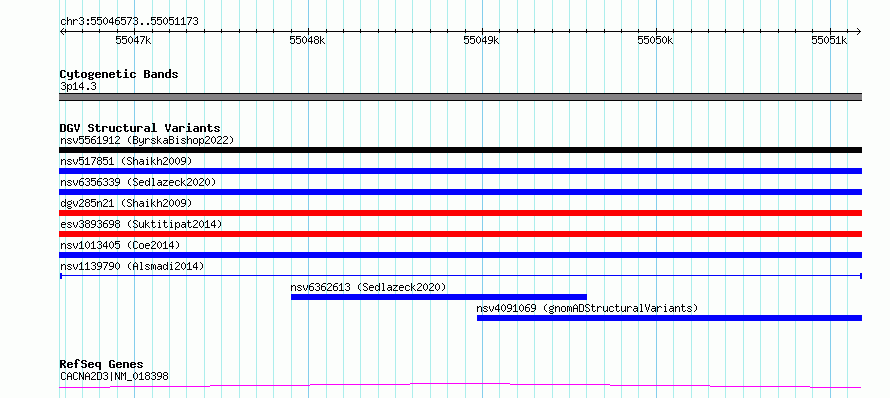Click the nsv5561912 (ByrskaBishop2022) black variant bar

click(460, 150)
